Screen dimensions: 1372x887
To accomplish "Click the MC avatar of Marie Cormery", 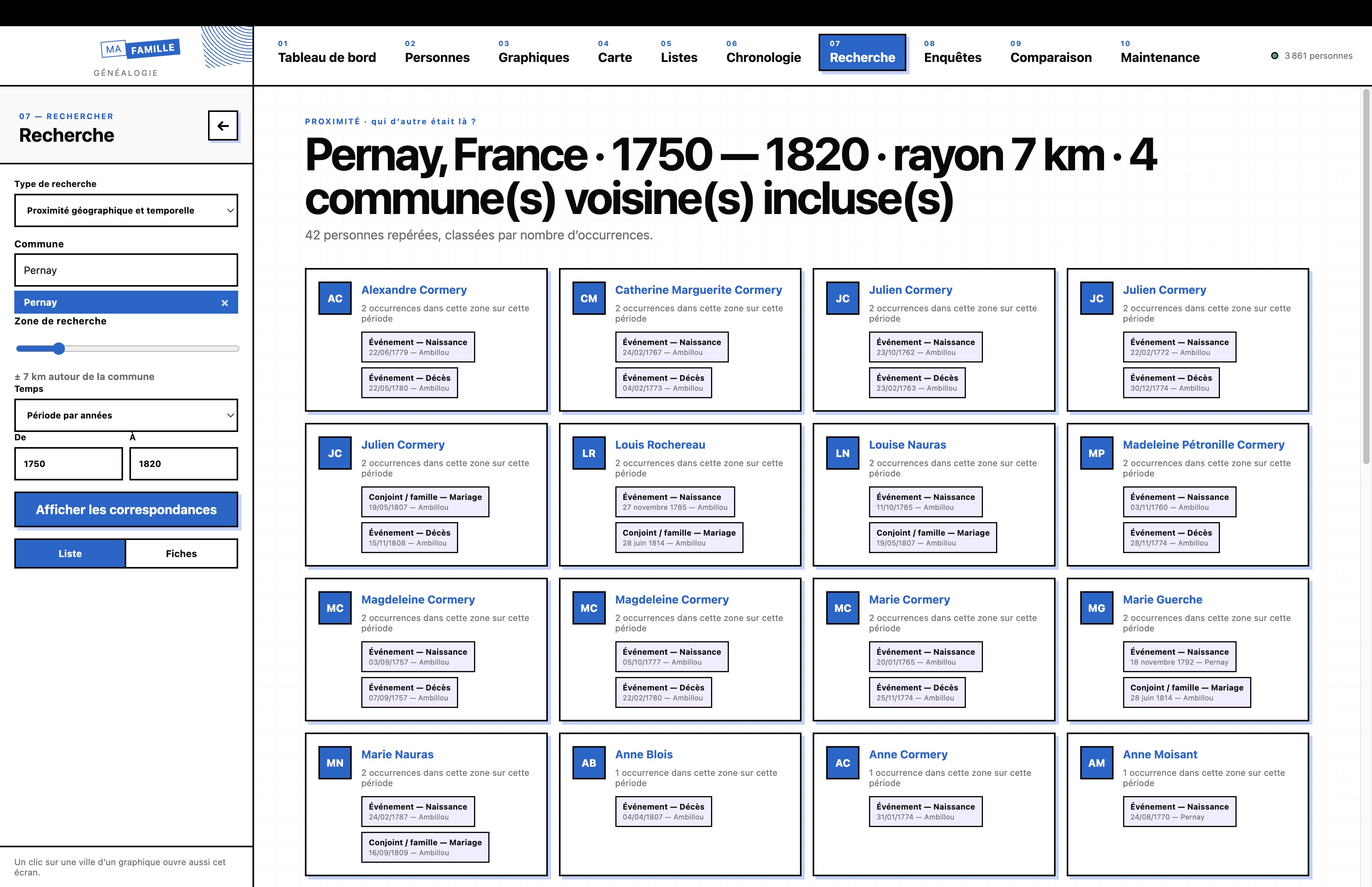I will click(843, 608).
